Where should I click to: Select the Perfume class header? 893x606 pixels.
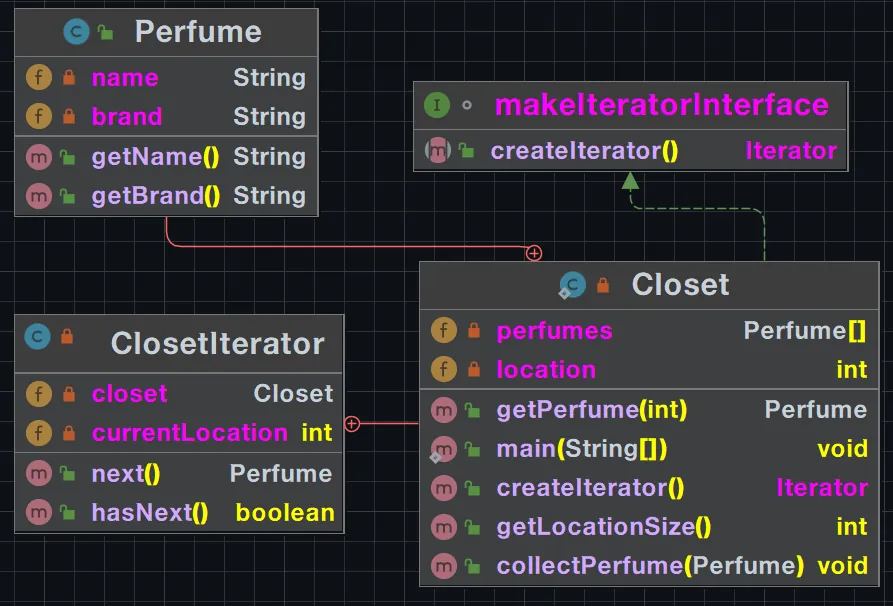tap(198, 32)
